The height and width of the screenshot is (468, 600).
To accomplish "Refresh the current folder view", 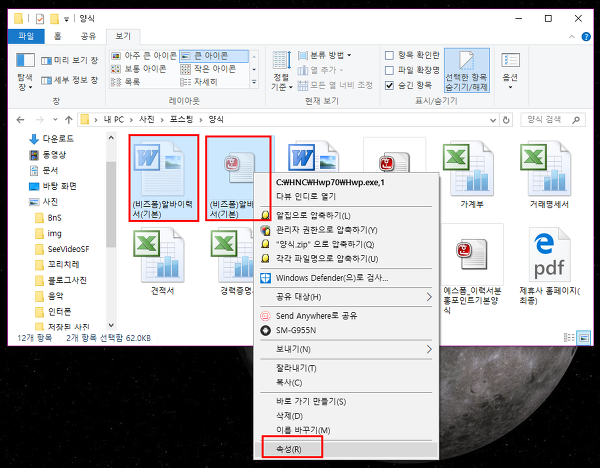I will coord(506,120).
